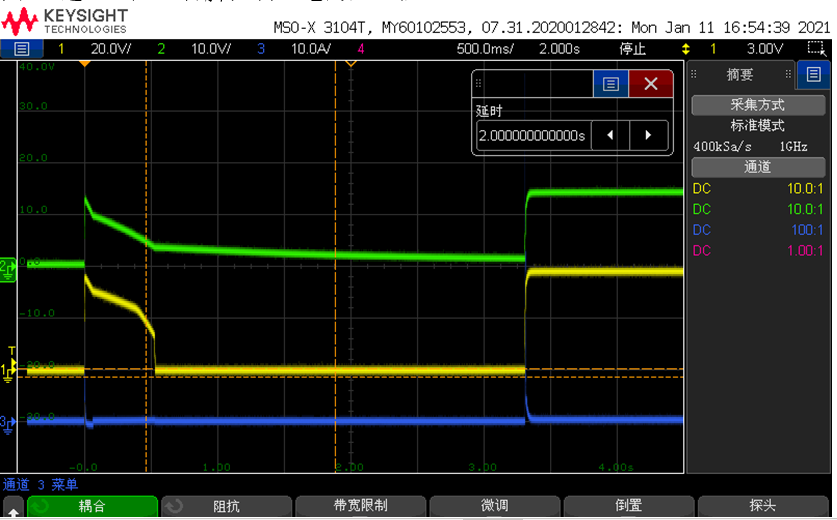Click the channel 1 ground marker
Viewport: 837px width, 520px height.
8,372
